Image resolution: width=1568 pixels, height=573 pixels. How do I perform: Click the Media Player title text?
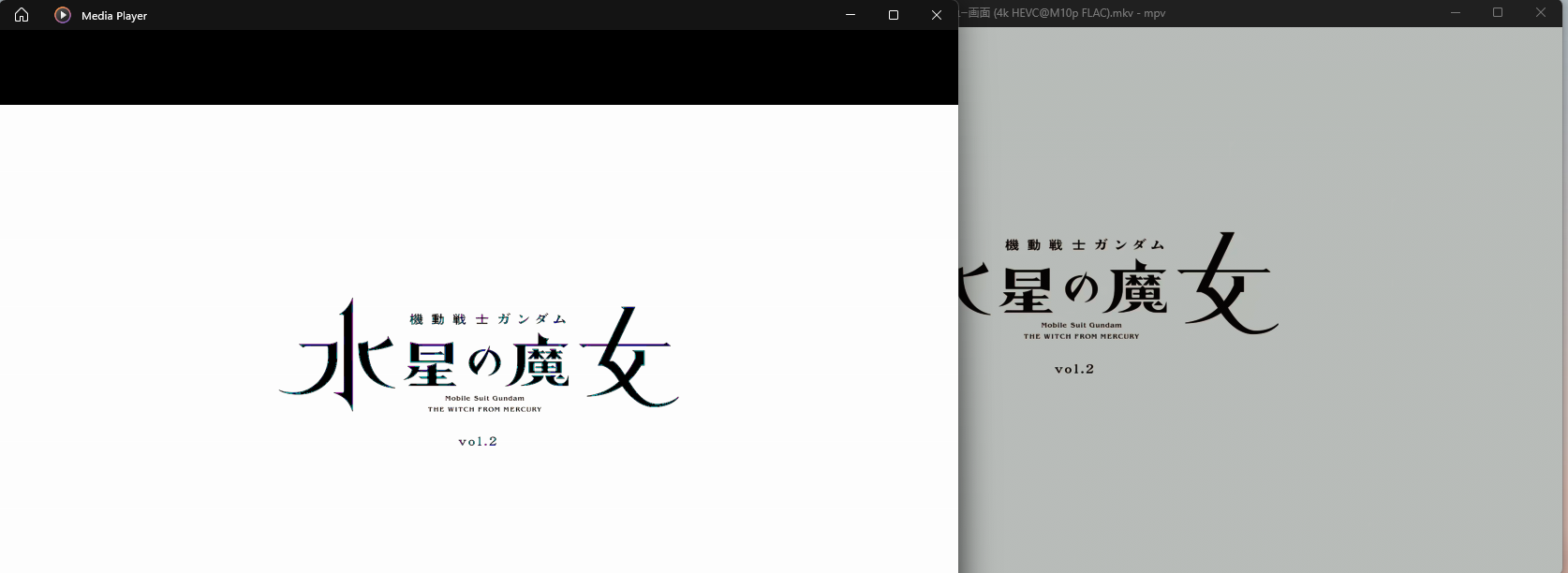coord(114,16)
